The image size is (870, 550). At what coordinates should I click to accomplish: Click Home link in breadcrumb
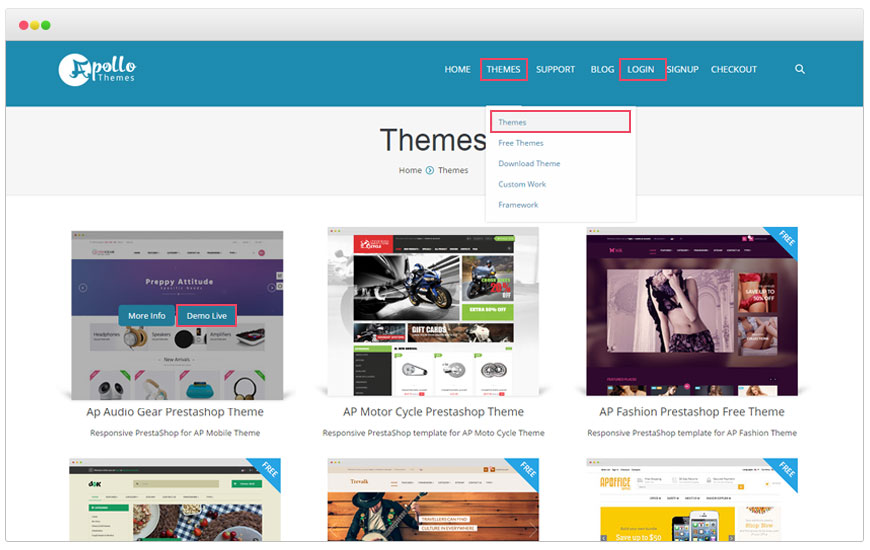pos(410,170)
